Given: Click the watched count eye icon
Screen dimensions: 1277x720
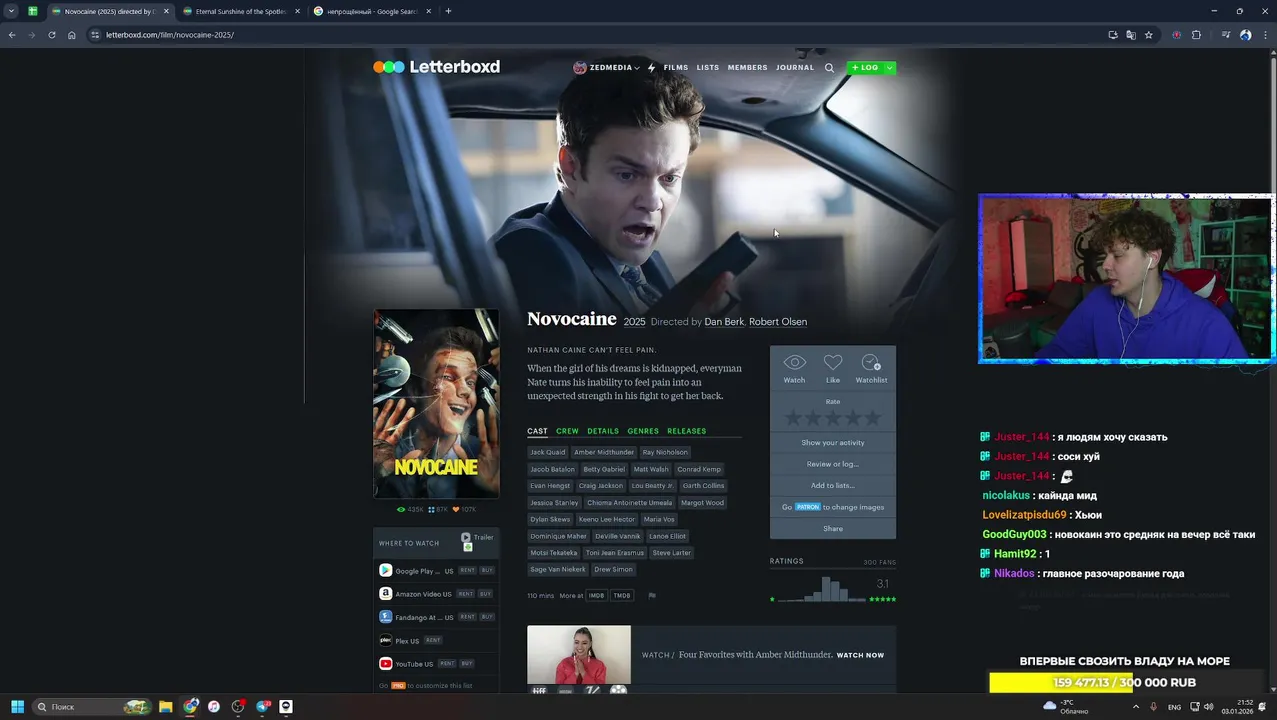Looking at the screenshot, I should (401, 510).
